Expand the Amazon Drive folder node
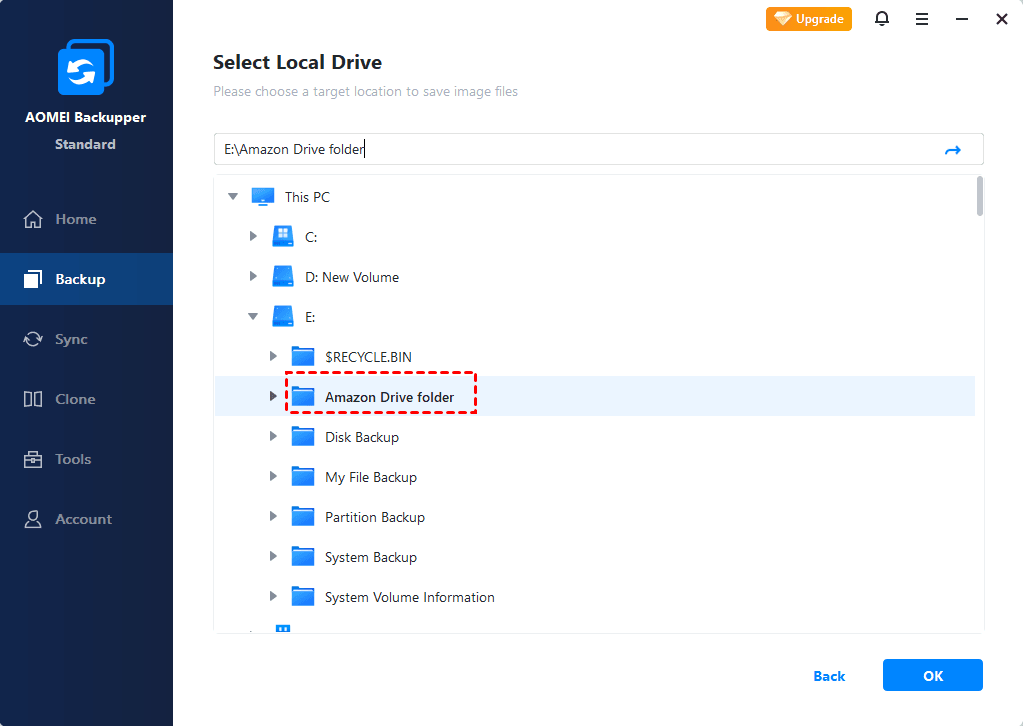1023x726 pixels. pos(273,397)
